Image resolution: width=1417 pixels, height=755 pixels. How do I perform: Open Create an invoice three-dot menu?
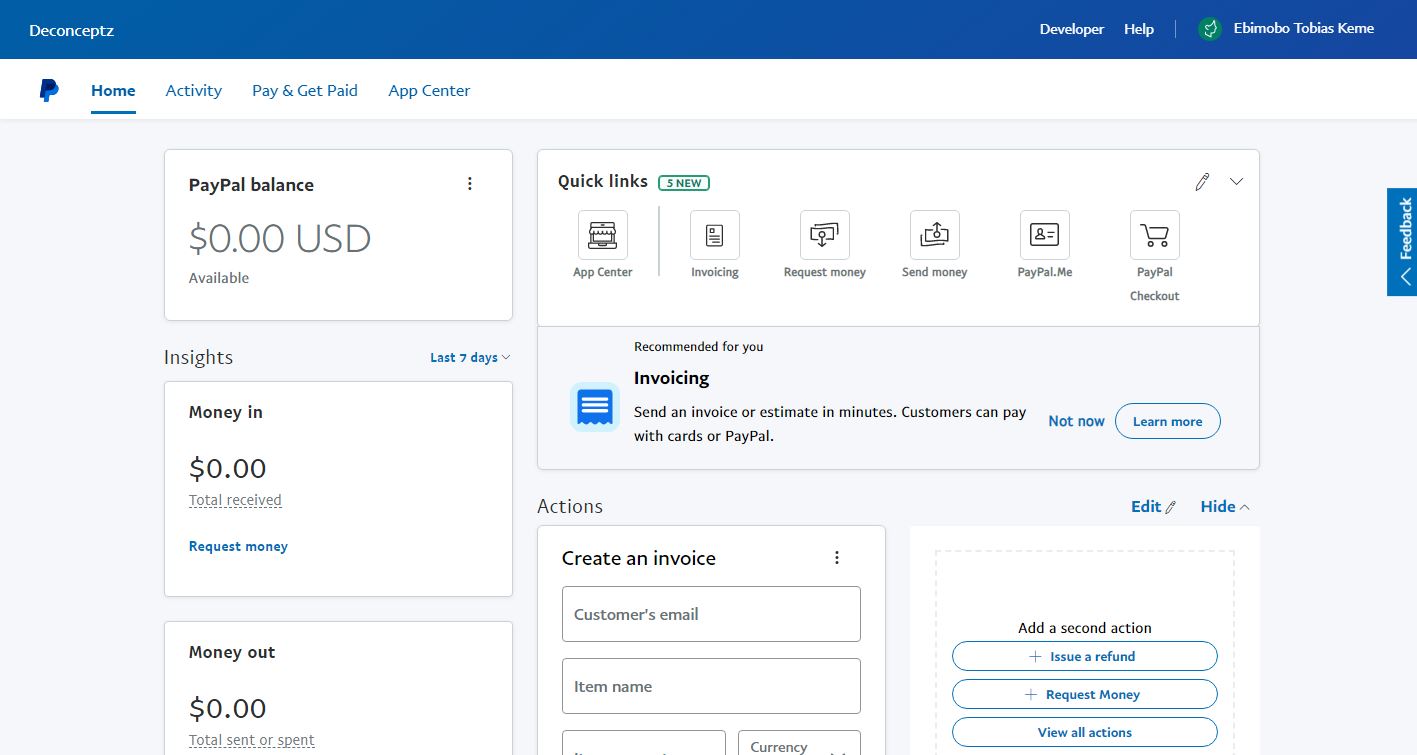pyautogui.click(x=837, y=558)
